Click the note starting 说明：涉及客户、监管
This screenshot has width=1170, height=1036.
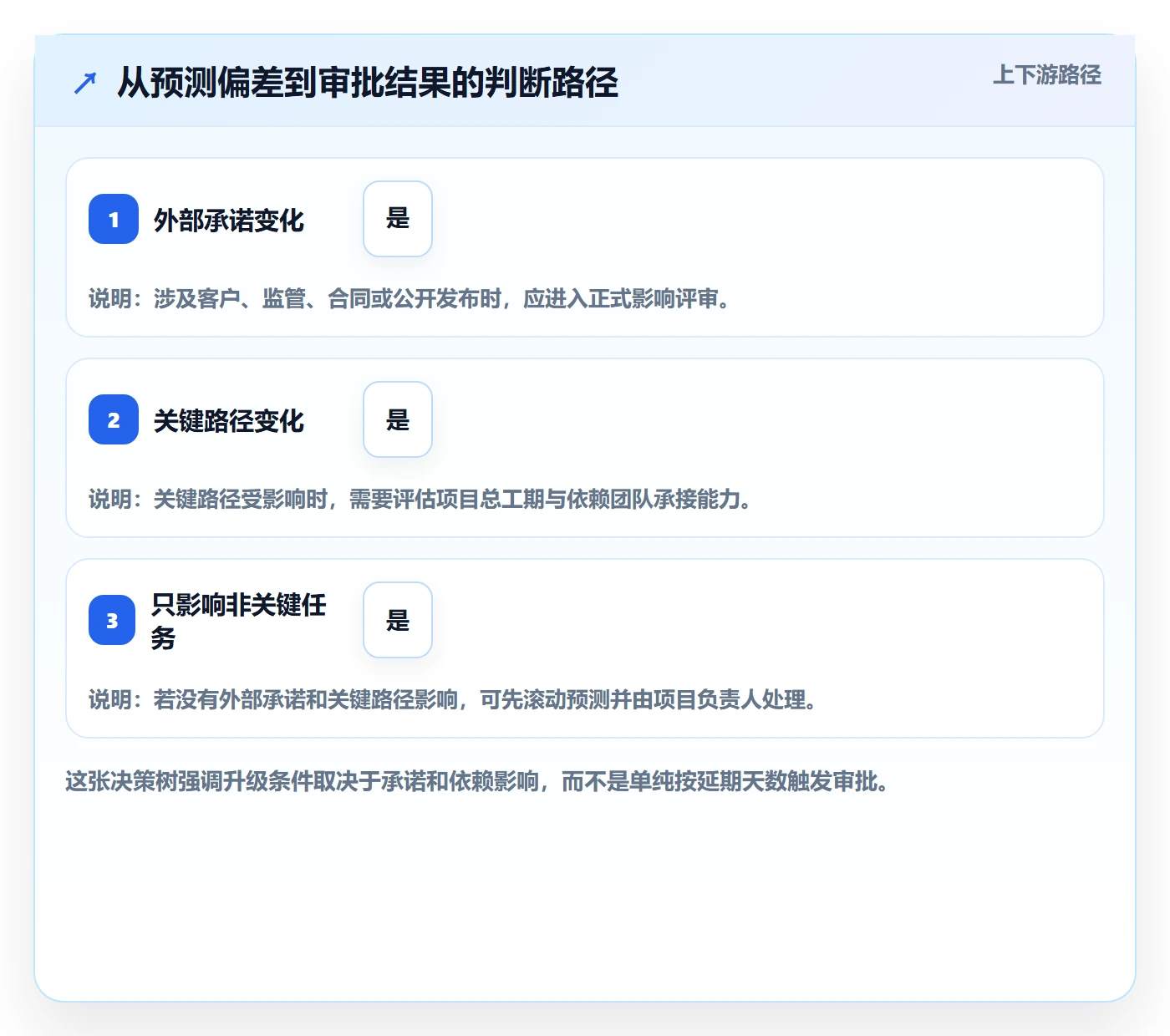click(409, 299)
